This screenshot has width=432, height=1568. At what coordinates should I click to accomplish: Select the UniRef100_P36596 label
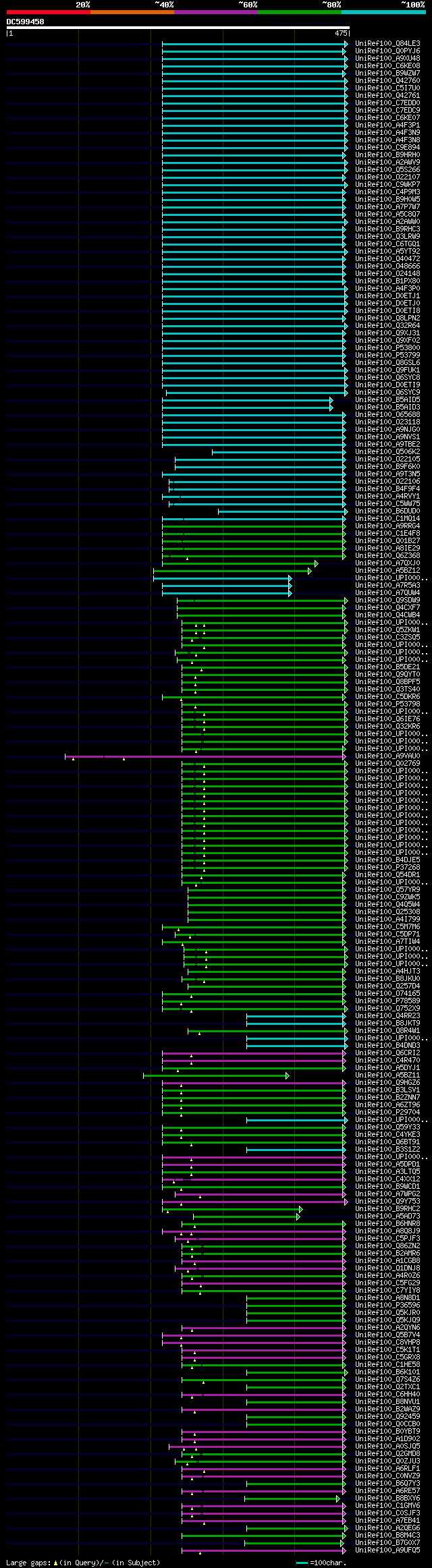coord(387,1306)
